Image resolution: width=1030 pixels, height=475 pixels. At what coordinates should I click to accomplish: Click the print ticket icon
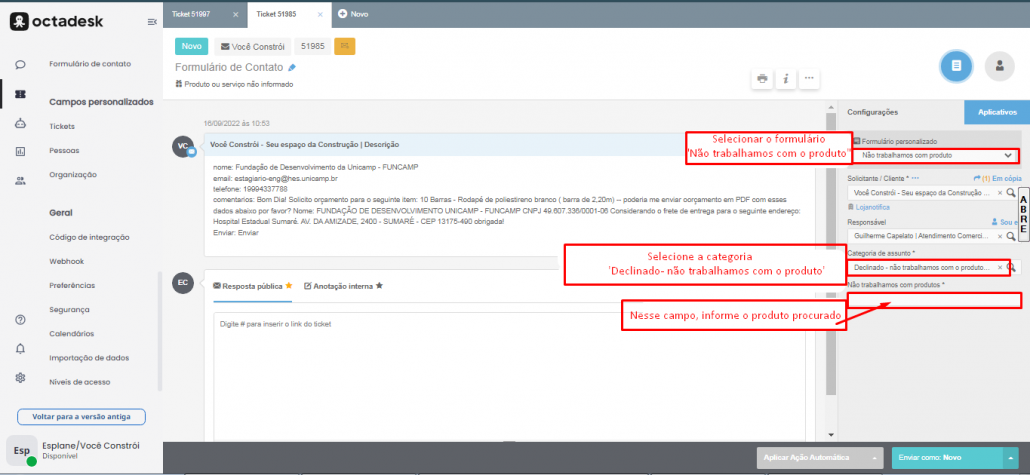[763, 78]
